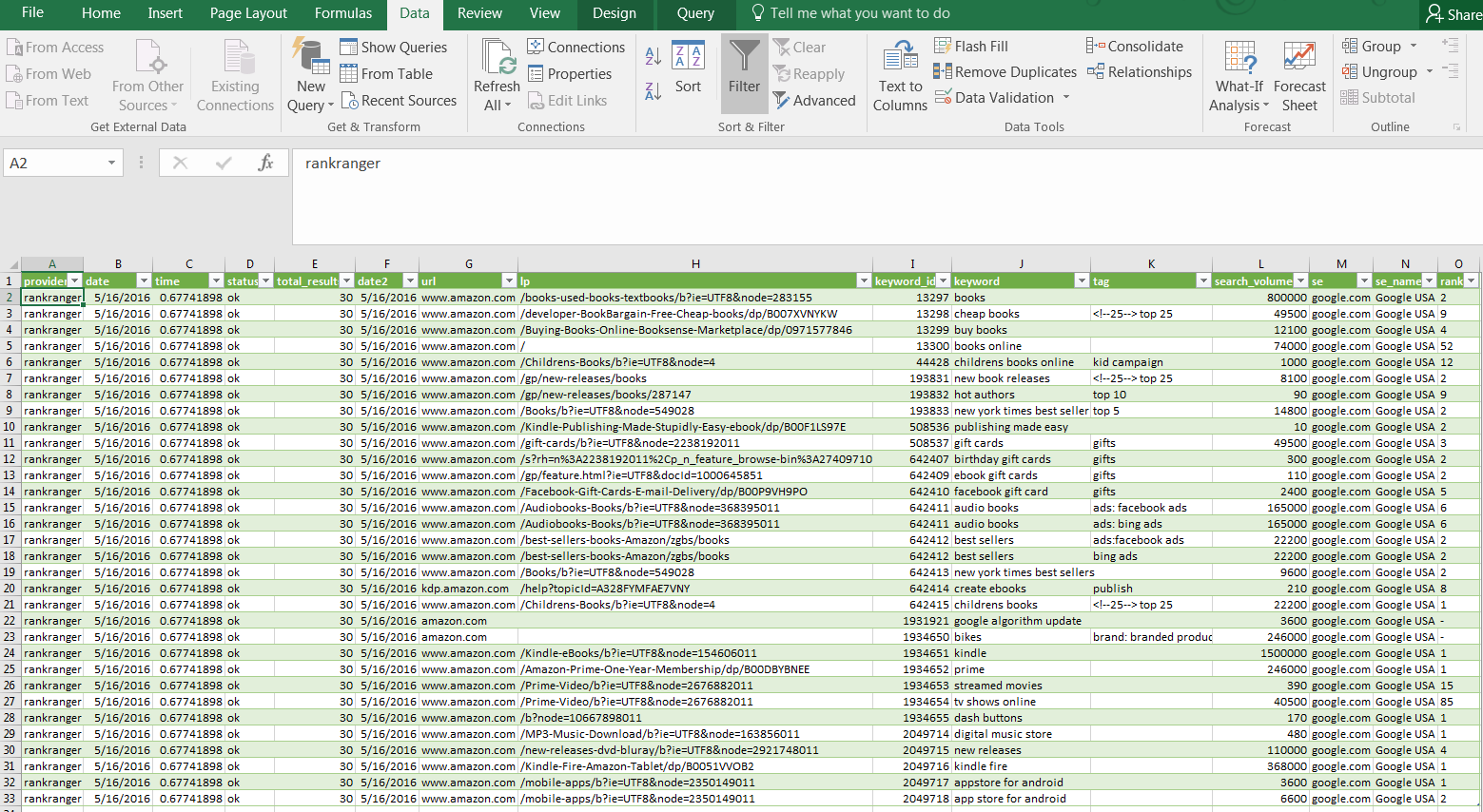This screenshot has width=1483, height=812.
Task: Launch Forecast Sheet tool
Action: point(1298,76)
